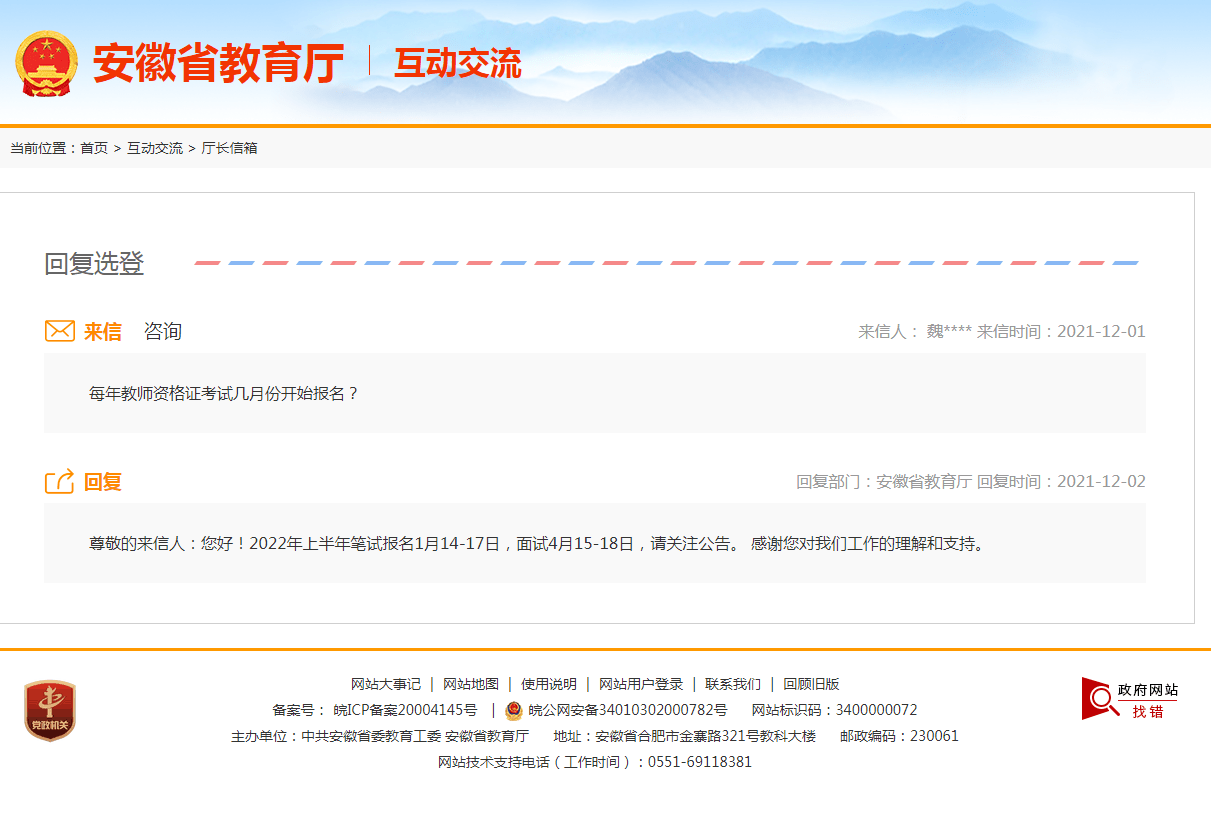The width and height of the screenshot is (1211, 826).
Task: Click the orange reply share icon
Action: (x=60, y=481)
